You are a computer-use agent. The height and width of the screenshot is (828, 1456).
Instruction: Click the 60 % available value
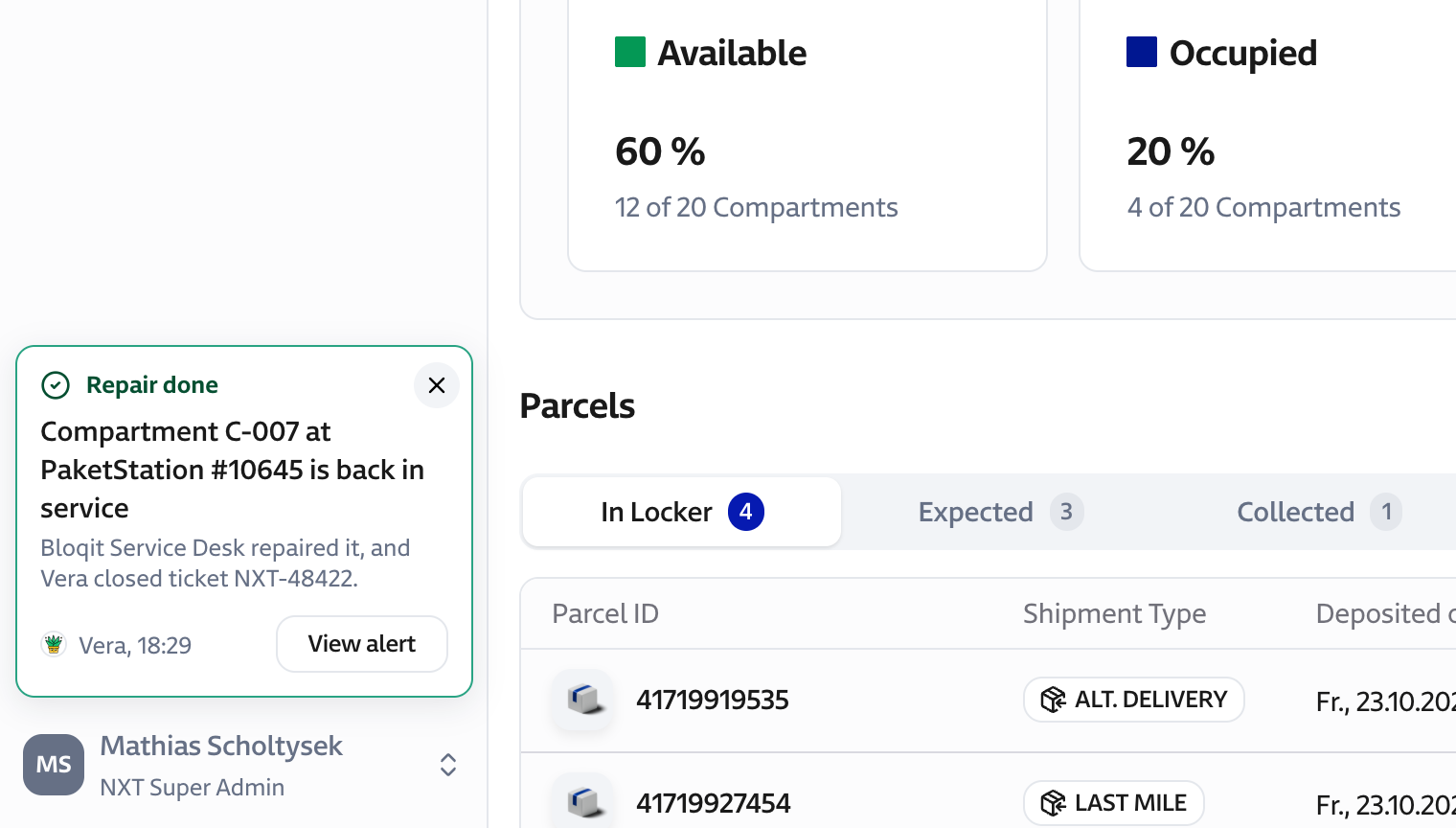pos(660,151)
